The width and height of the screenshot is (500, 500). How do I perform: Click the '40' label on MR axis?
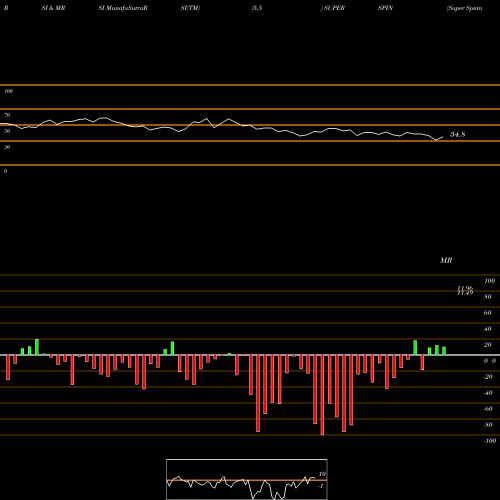488,329
